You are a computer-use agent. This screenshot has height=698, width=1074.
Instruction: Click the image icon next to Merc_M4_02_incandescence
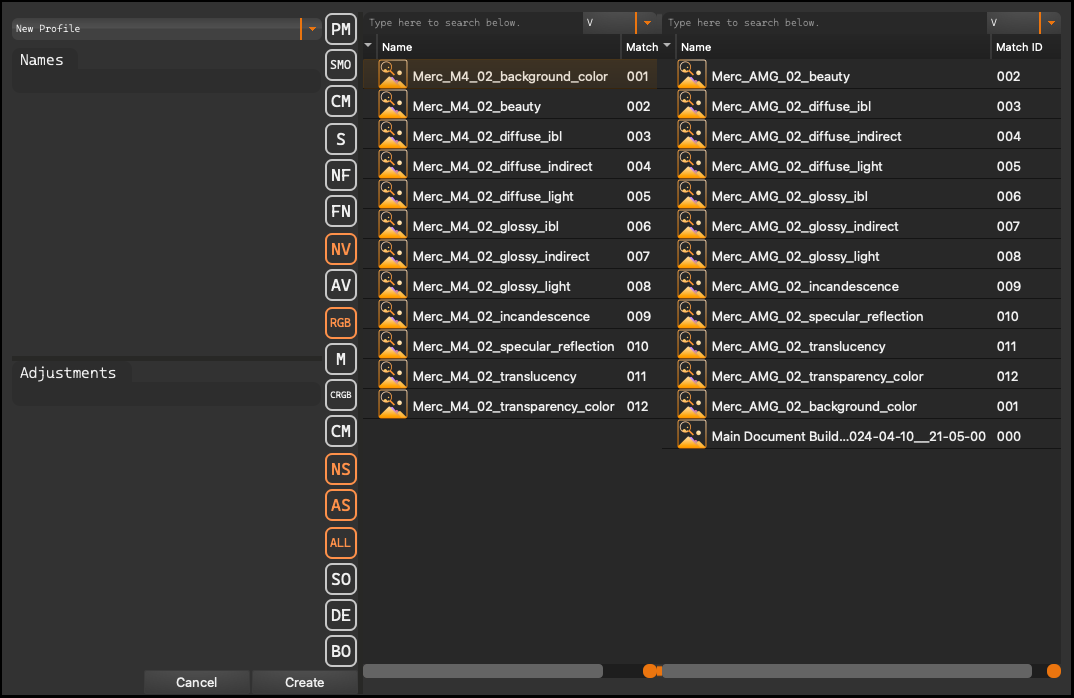tap(392, 316)
